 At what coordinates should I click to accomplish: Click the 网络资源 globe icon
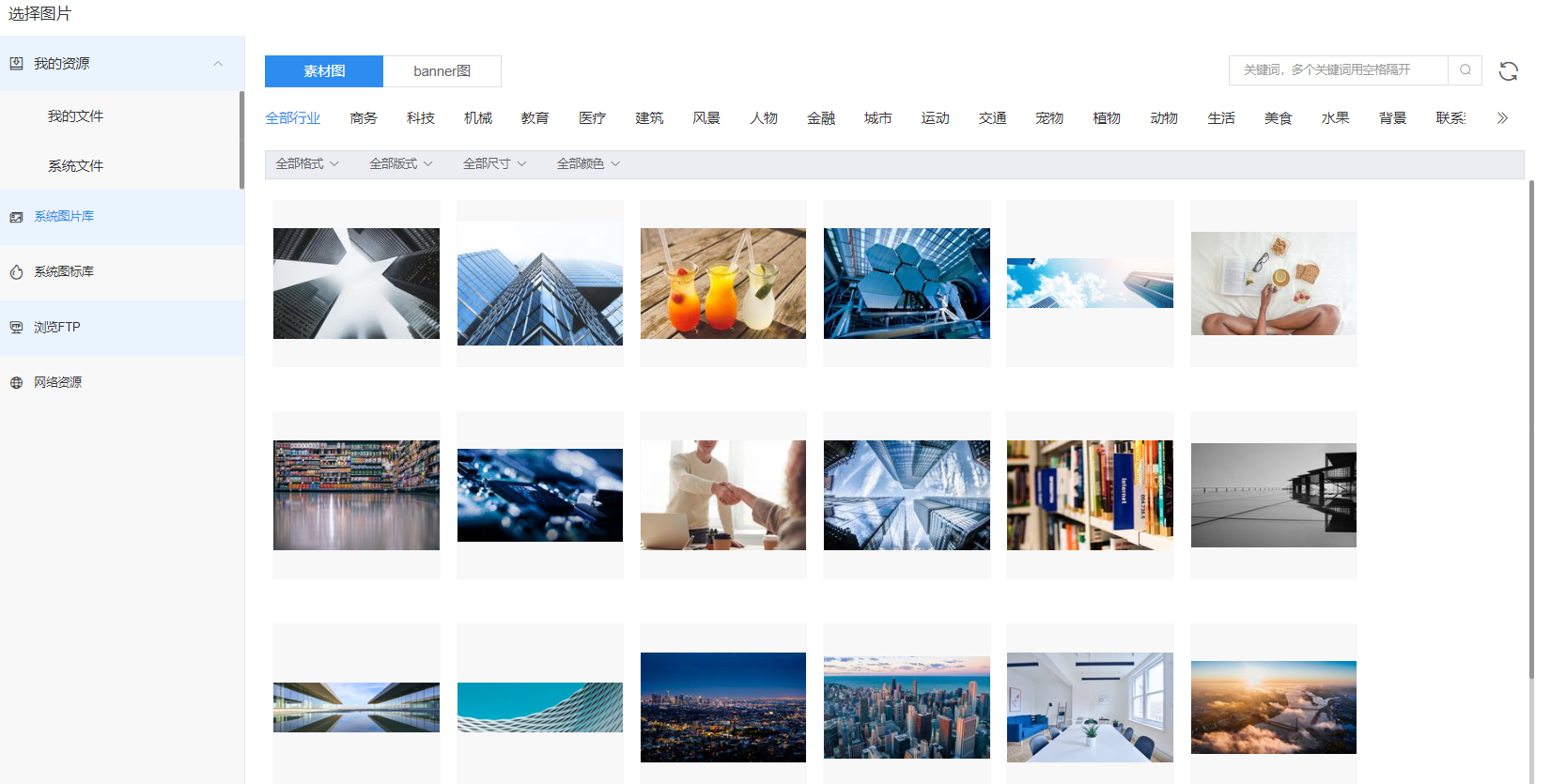click(16, 383)
